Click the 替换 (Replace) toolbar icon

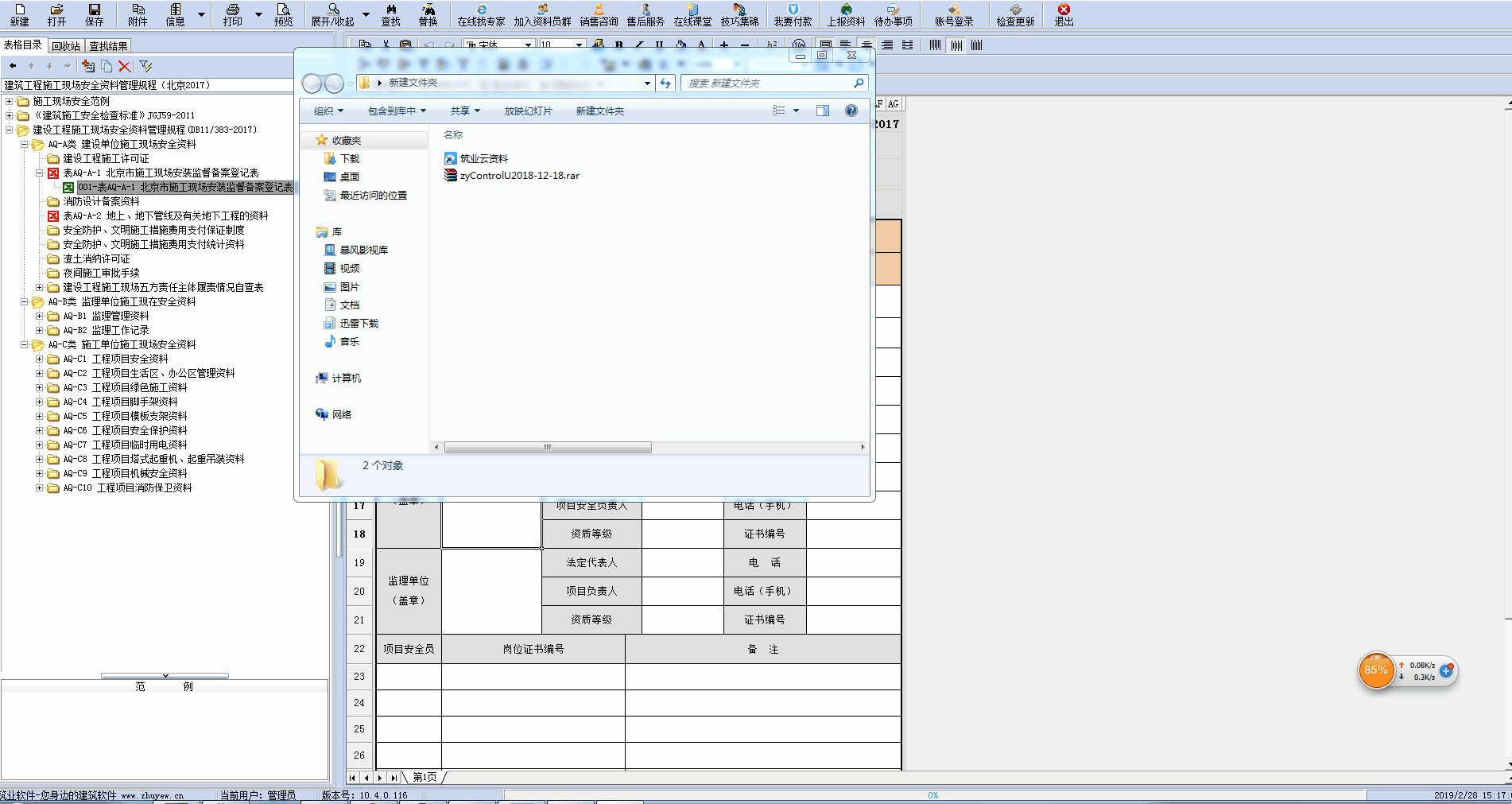[428, 14]
